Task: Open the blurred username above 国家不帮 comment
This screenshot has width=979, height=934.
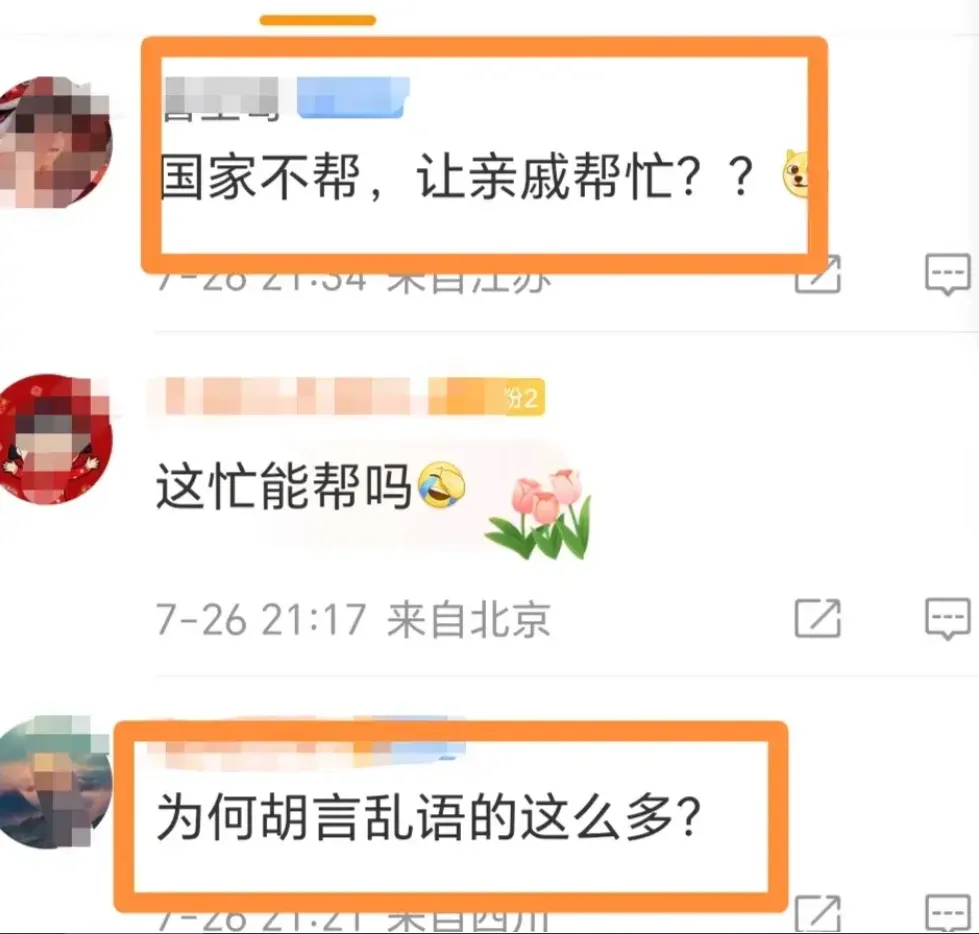Action: tap(220, 98)
